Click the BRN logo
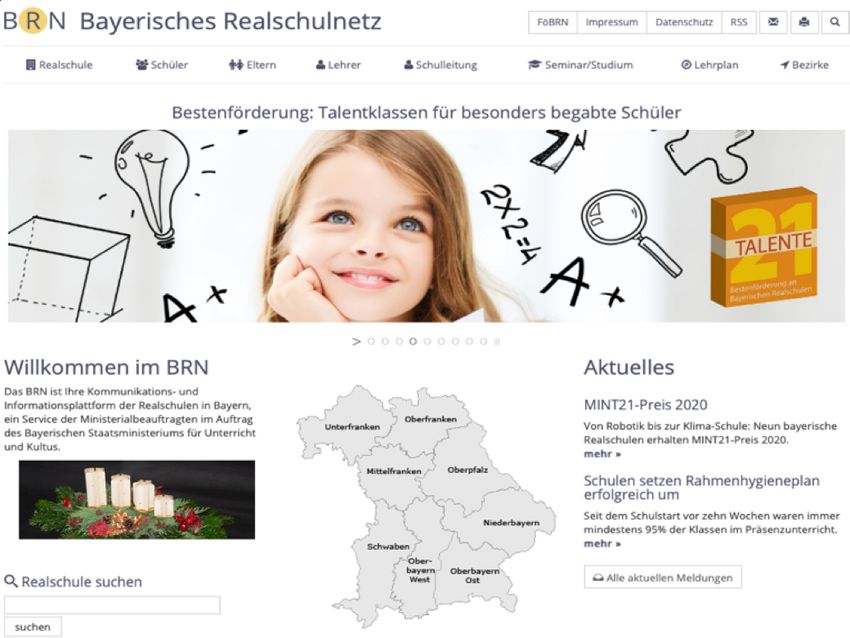Screen dimensions: 850x638 click(34, 21)
